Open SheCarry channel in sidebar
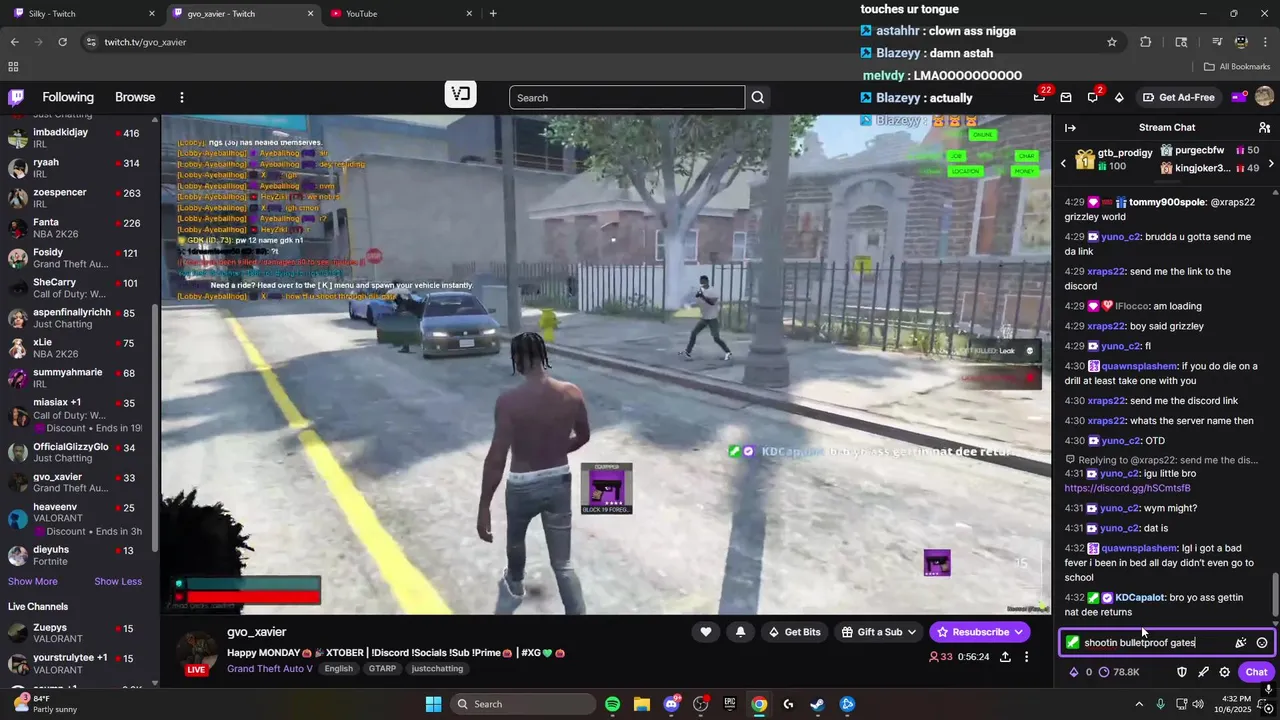This screenshot has height=720, width=1280. coord(78,288)
